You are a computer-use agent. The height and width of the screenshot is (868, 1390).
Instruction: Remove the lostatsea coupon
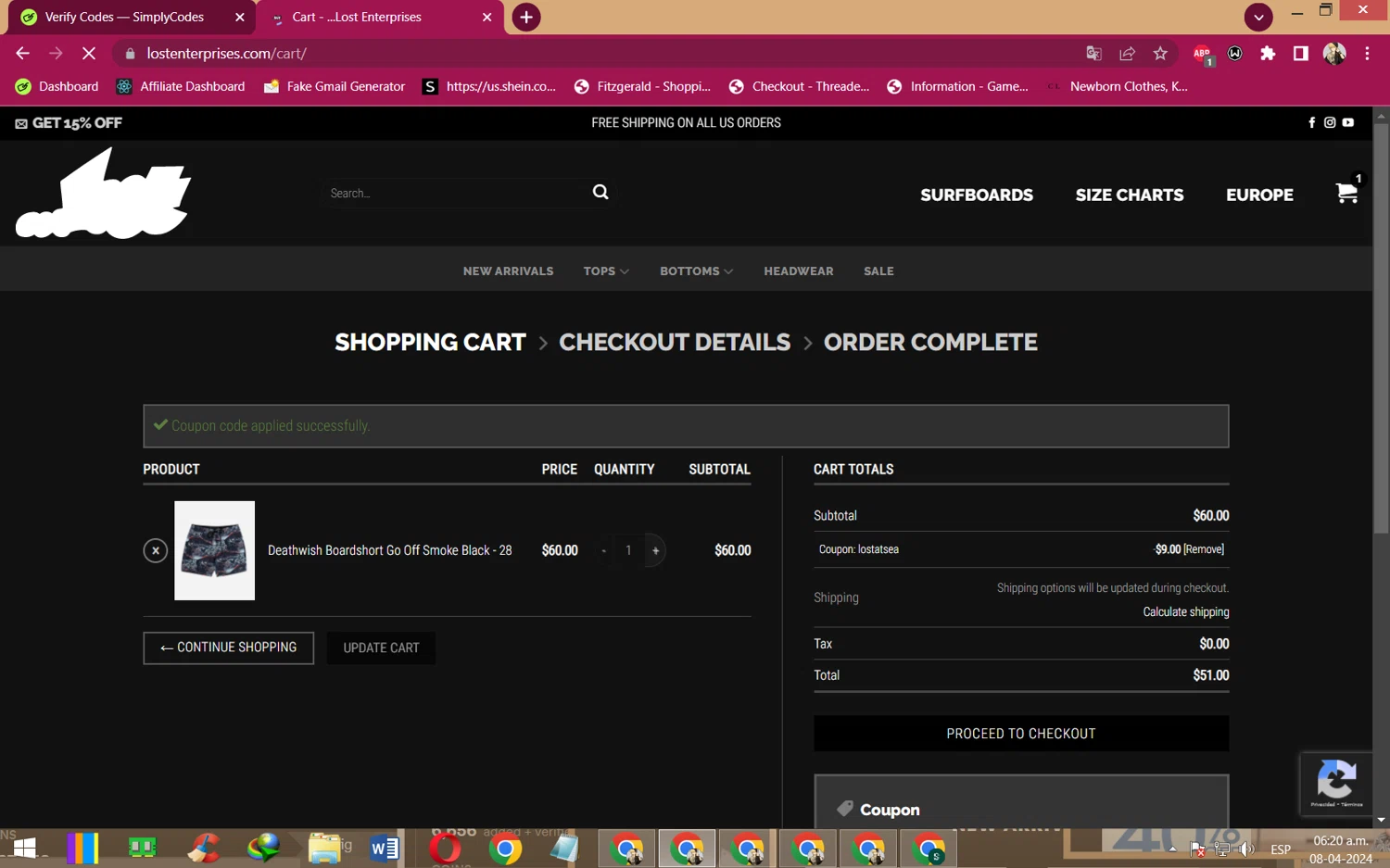pos(1204,549)
